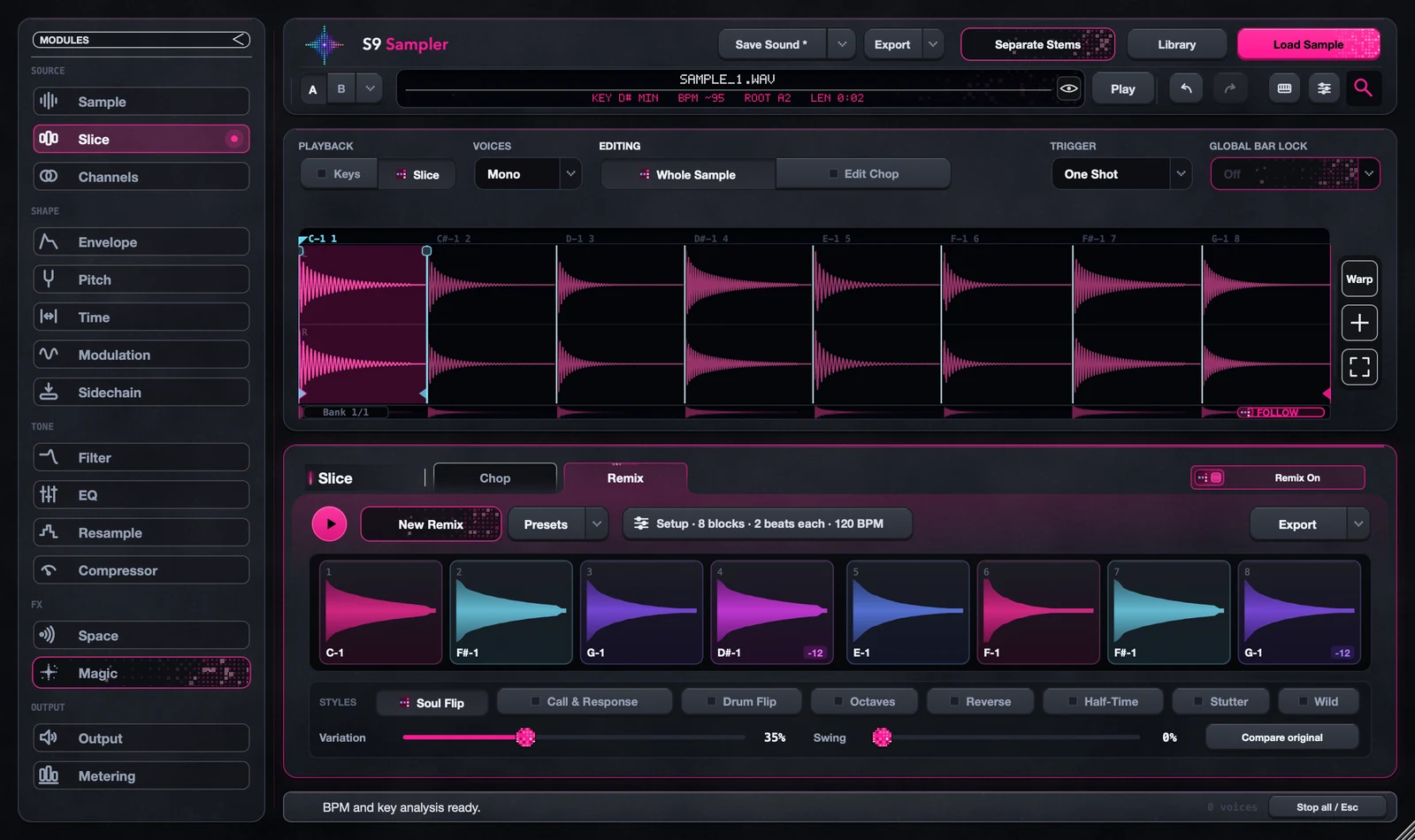Open the EQ module

(141, 495)
